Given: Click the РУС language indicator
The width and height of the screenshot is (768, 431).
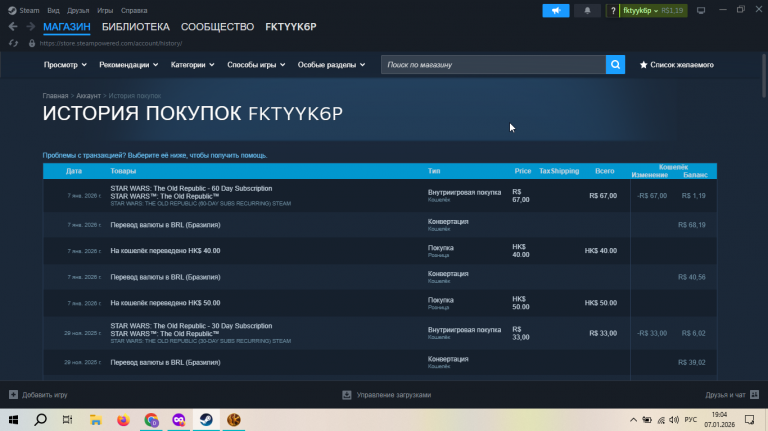Looking at the screenshot, I should click(691, 420).
